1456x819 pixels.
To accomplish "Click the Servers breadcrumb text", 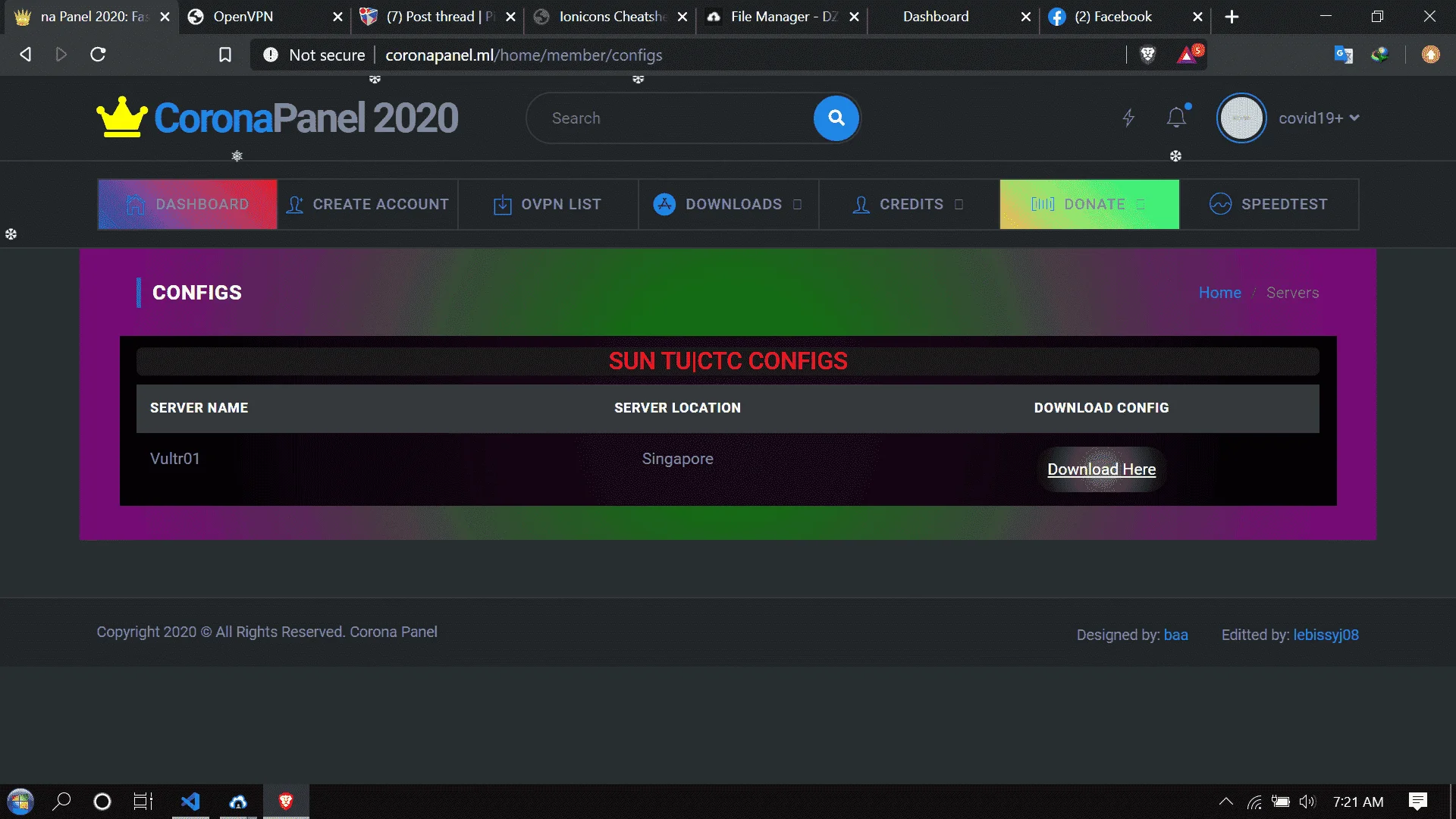I will click(1292, 293).
